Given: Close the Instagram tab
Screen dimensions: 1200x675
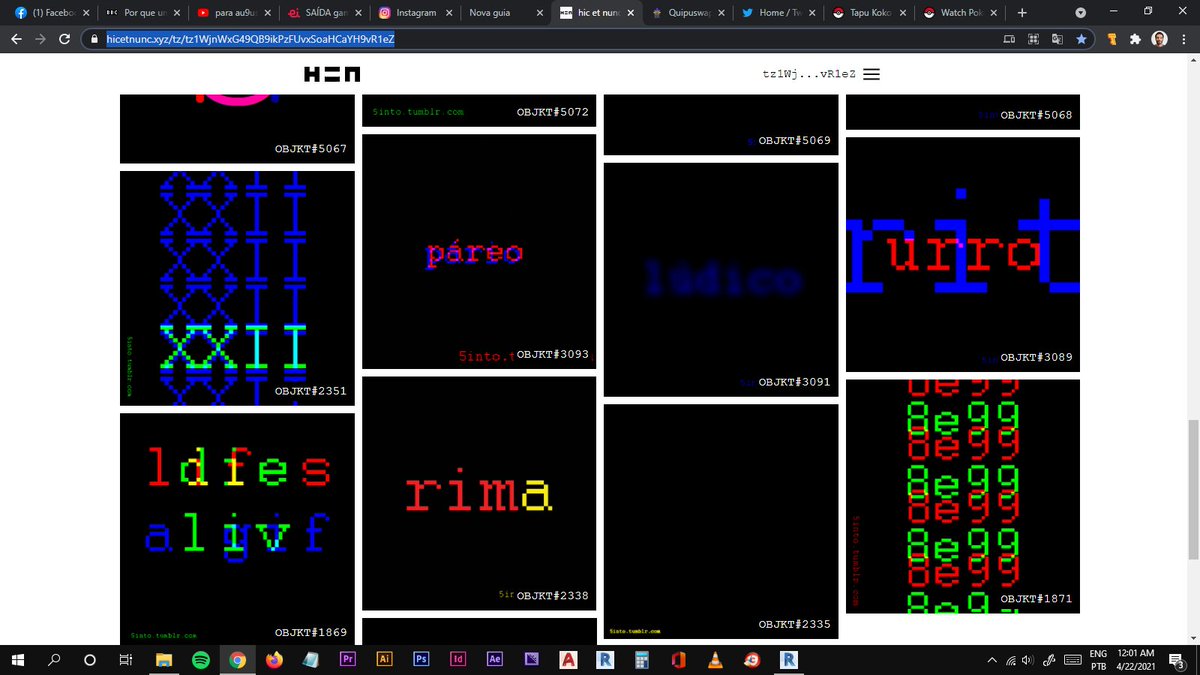Looking at the screenshot, I should (447, 13).
